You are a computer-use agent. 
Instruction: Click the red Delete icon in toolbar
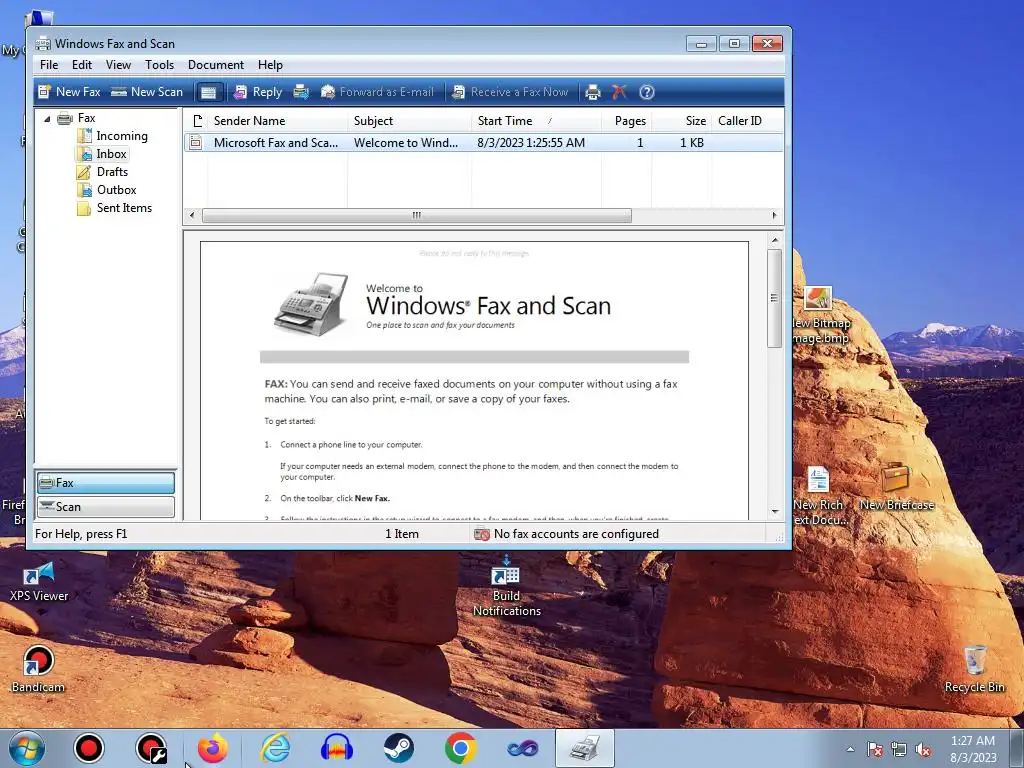(619, 92)
